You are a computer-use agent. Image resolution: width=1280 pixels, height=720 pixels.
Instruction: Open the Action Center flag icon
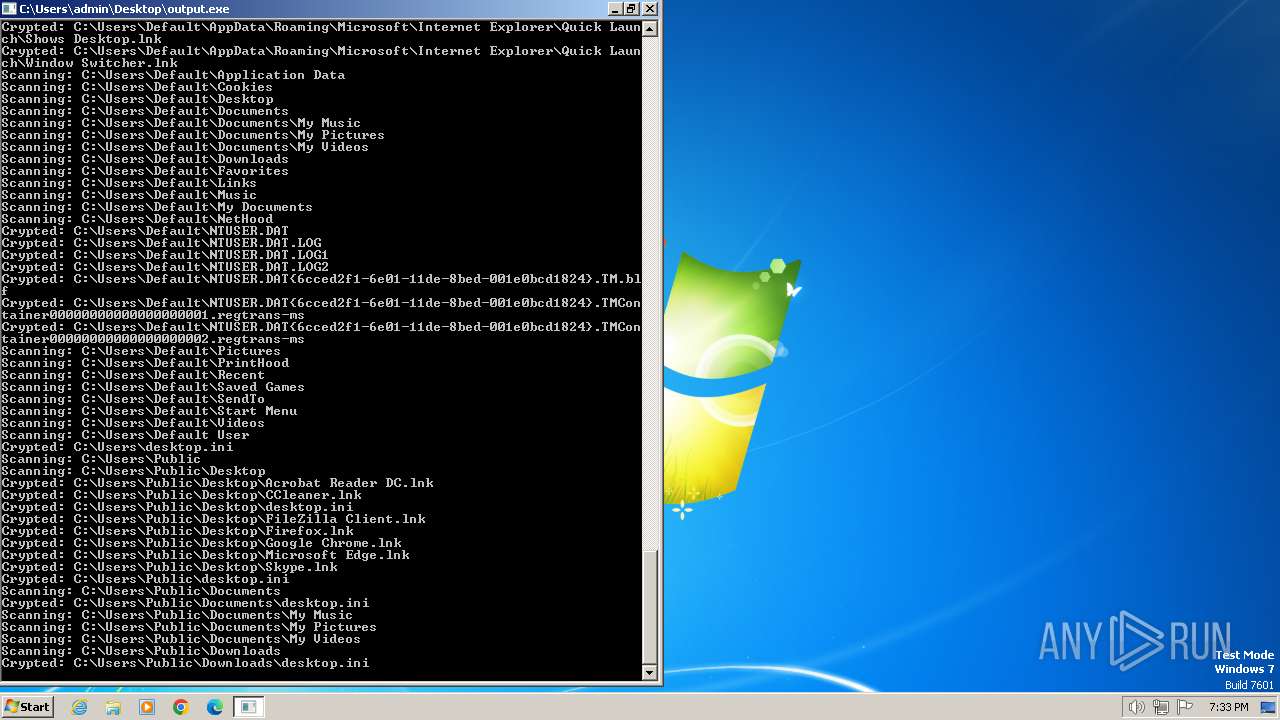[x=1185, y=707]
